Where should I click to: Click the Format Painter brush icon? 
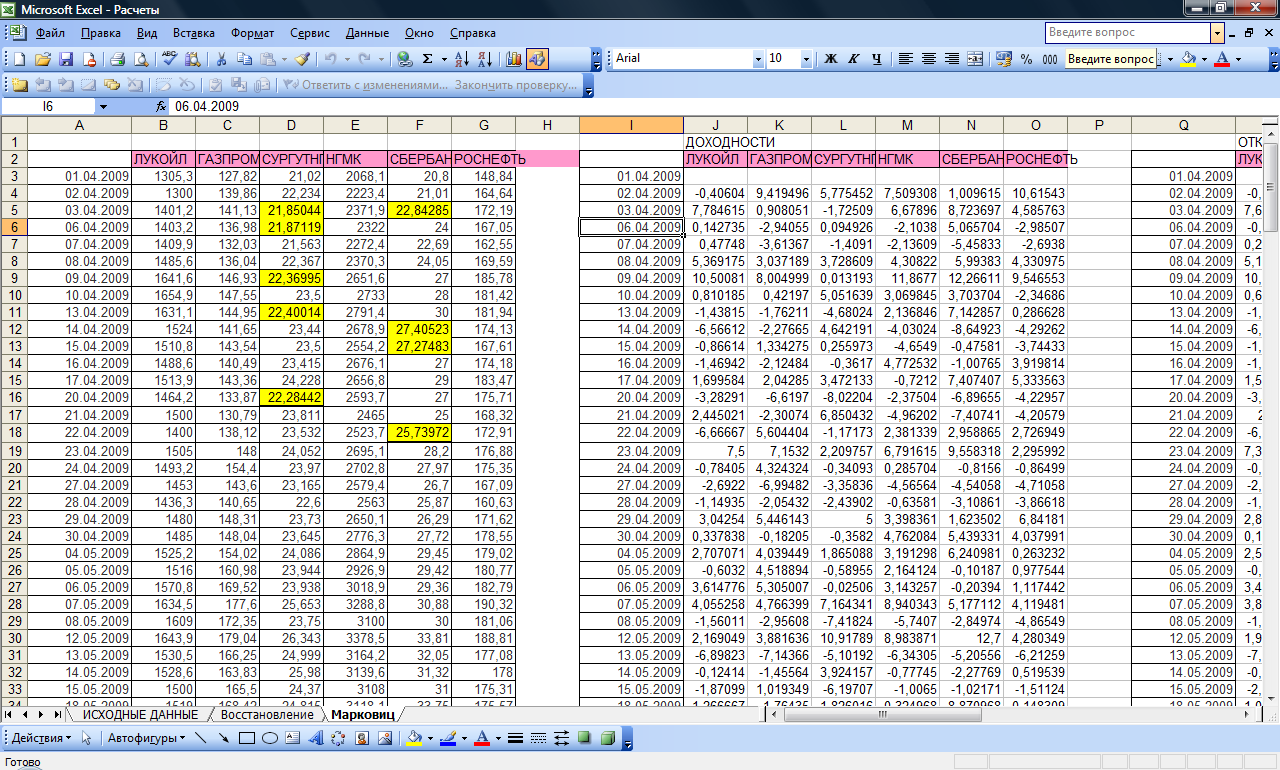coord(302,59)
